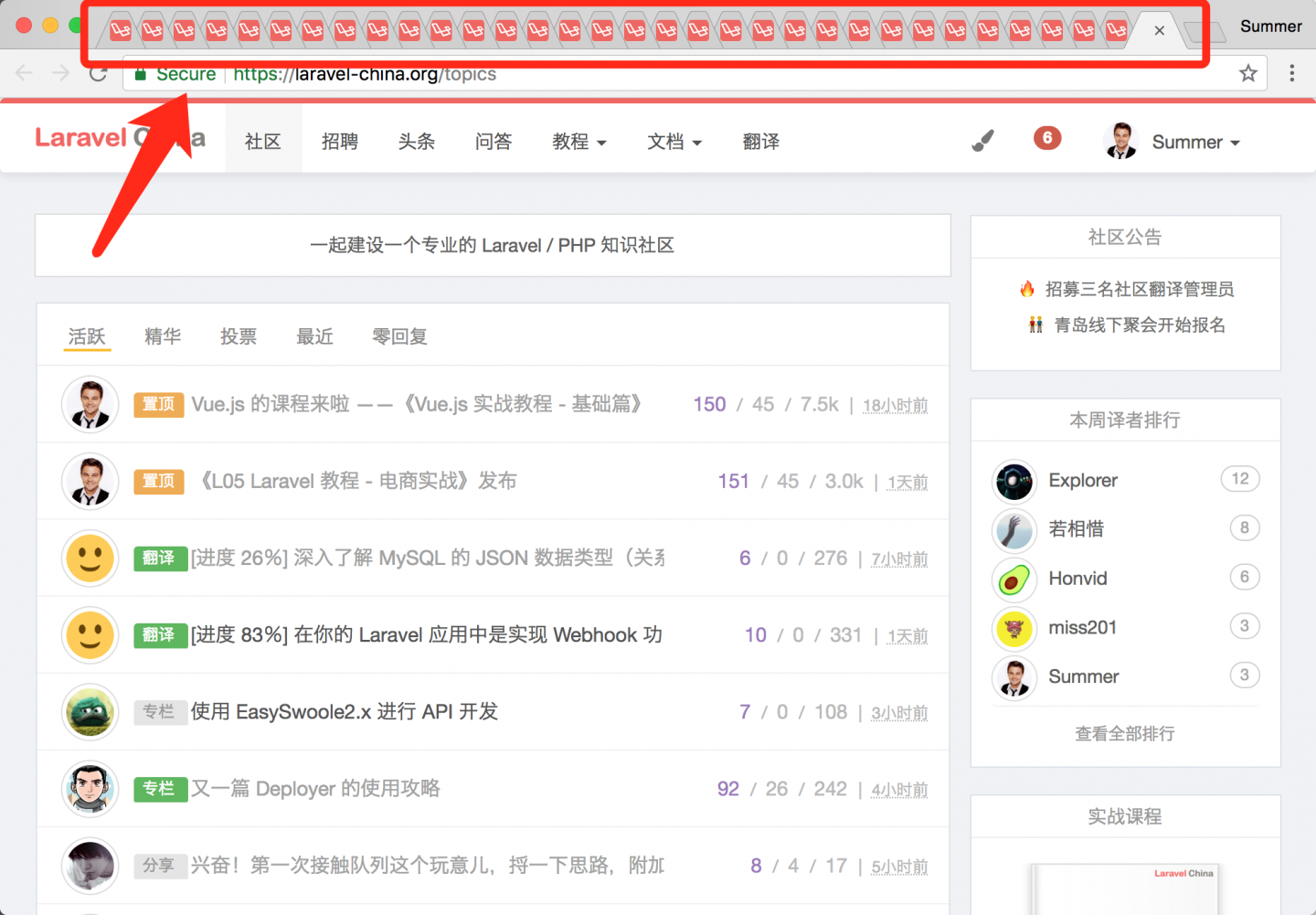Open 又一篇 Deployer 的使用攻略 topic
This screenshot has height=915, width=1316.
tap(315, 788)
